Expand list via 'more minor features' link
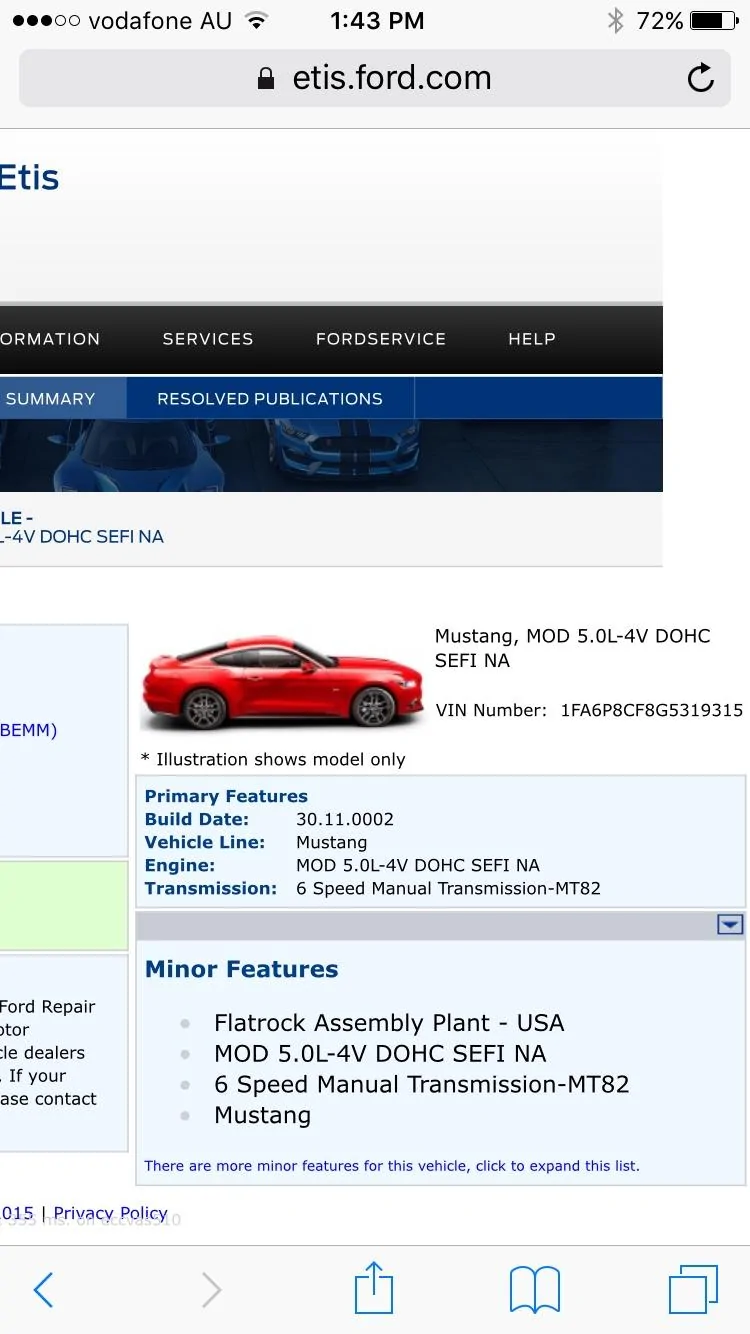The height and width of the screenshot is (1334, 750). point(392,1166)
